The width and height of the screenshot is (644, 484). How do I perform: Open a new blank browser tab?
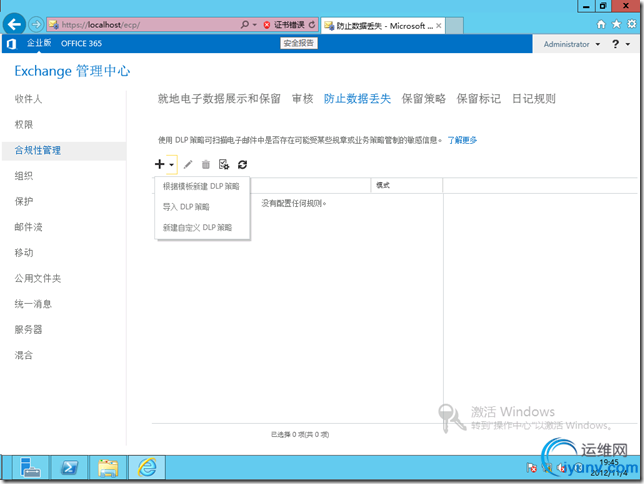(x=455, y=25)
